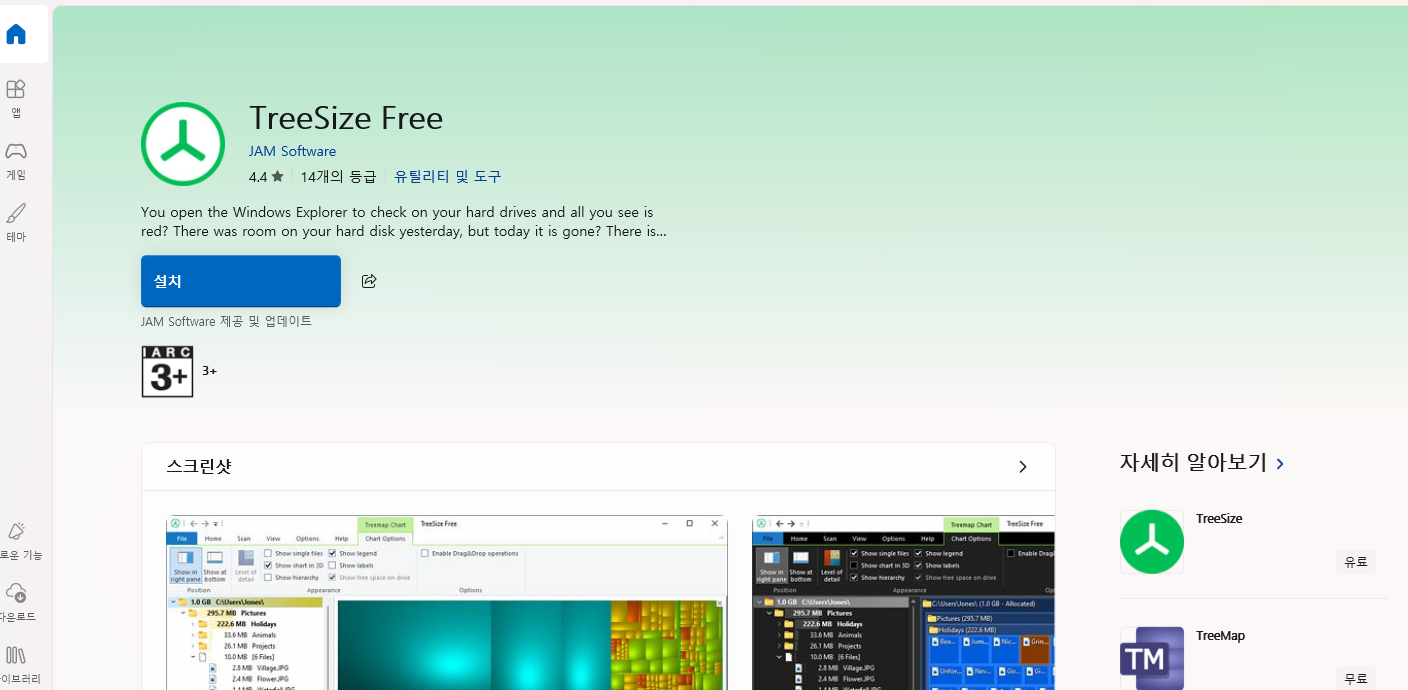Click the share icon next to the Install button
The image size is (1408, 690).
(x=369, y=281)
